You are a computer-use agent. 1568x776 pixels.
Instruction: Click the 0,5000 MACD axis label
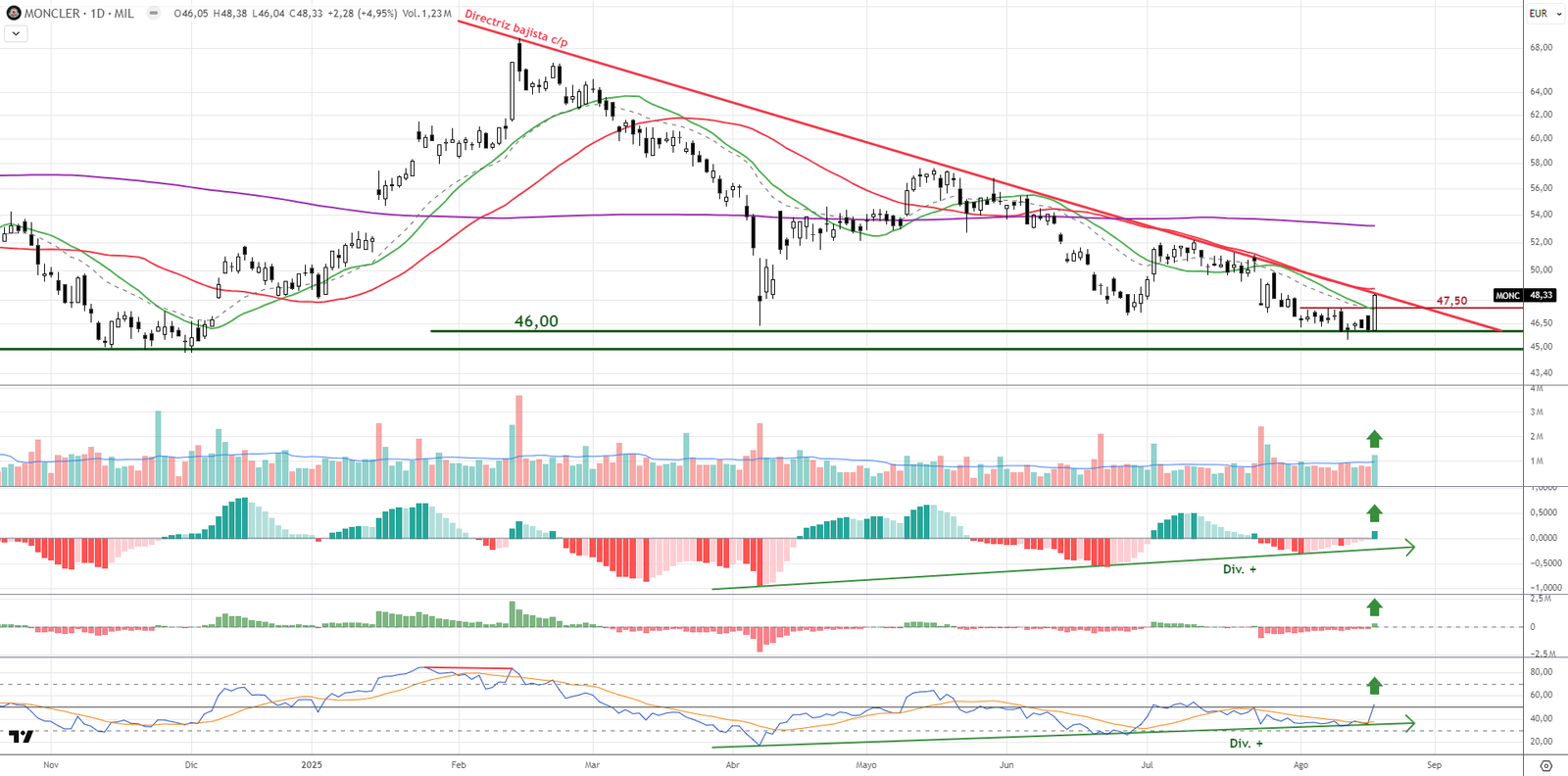pos(1543,512)
